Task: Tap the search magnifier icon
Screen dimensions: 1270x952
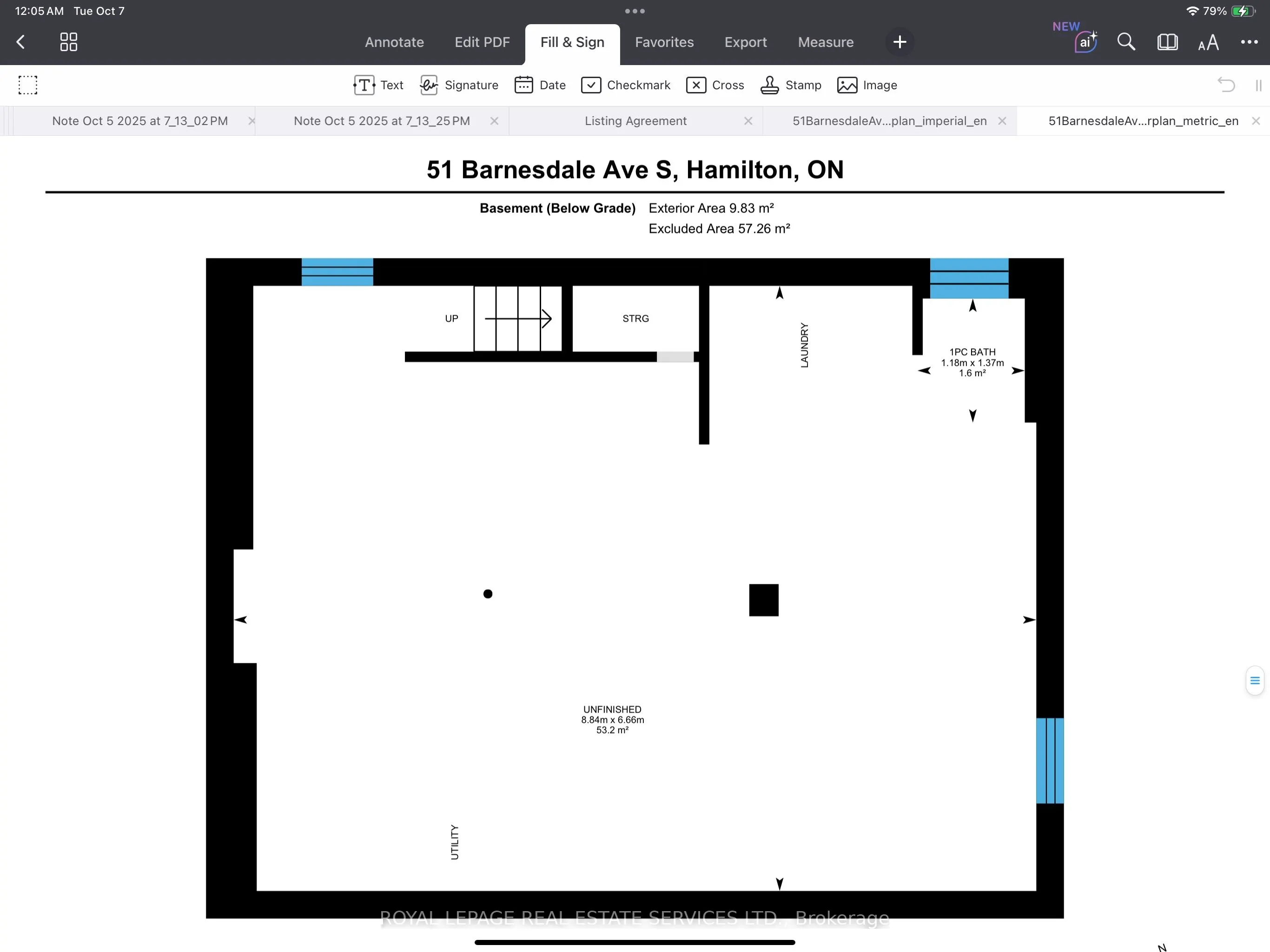Action: 1126,42
